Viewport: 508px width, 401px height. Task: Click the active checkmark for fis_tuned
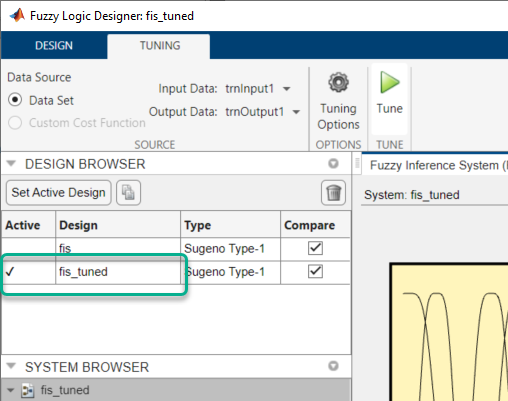[x=10, y=272]
